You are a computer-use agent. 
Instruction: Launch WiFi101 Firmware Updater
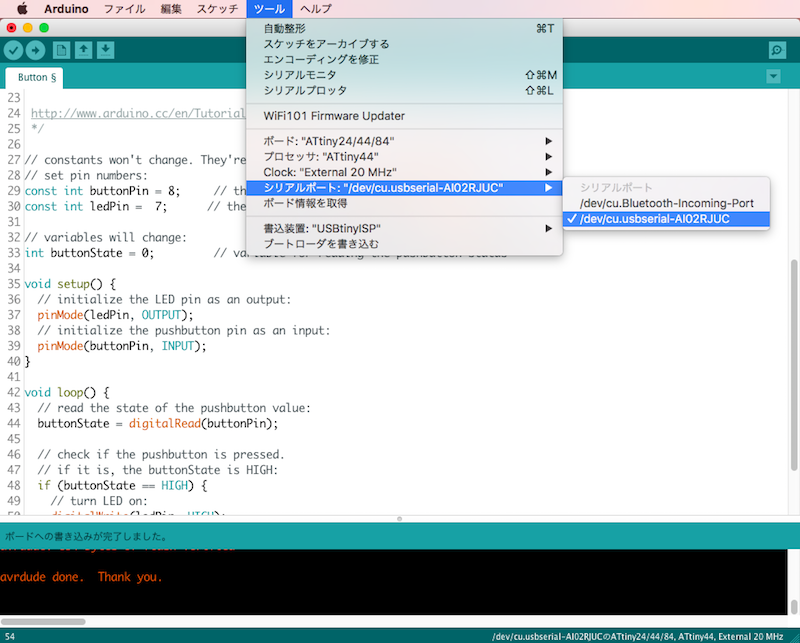point(405,116)
